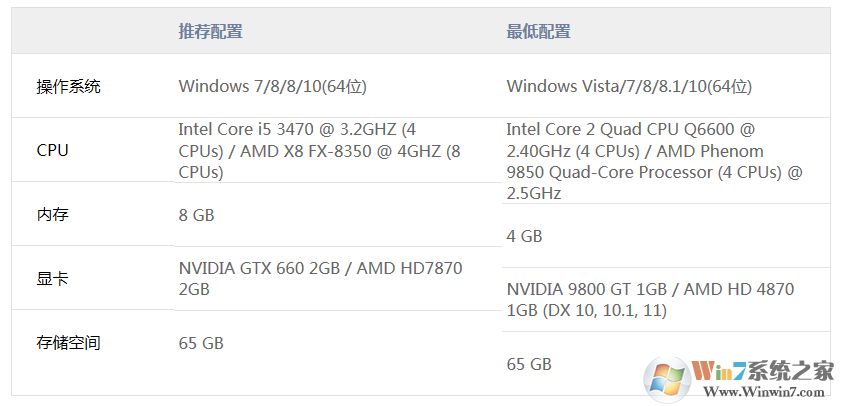The width and height of the screenshot is (841, 406).
Task: Click the CPU row label
Action: [52, 150]
